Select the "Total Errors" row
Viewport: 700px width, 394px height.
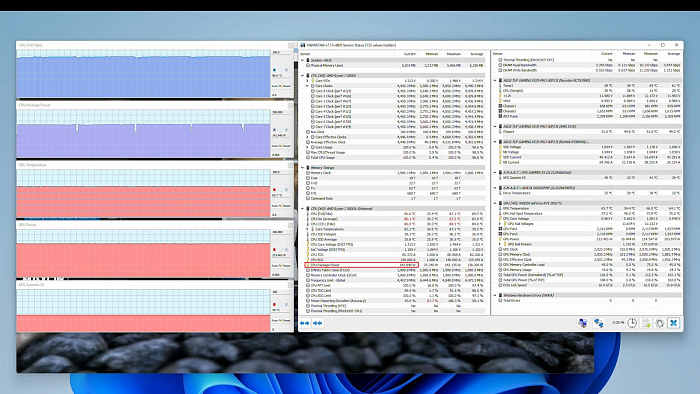[x=589, y=301]
